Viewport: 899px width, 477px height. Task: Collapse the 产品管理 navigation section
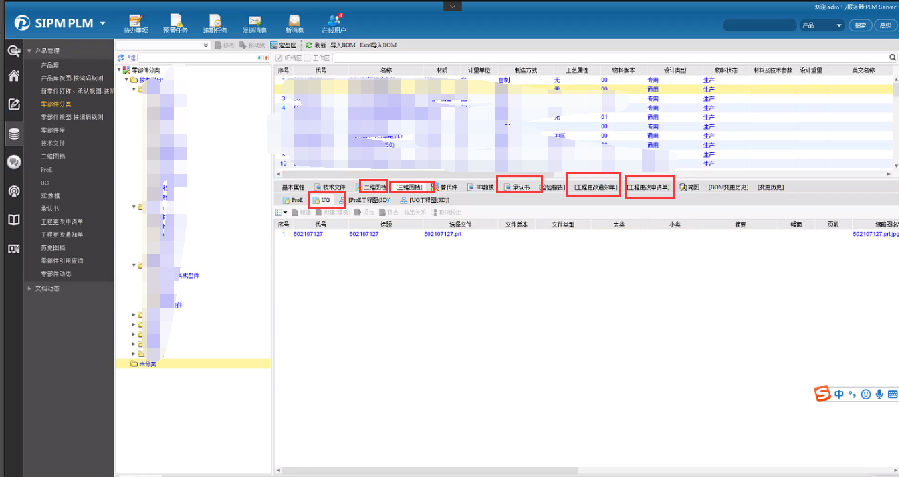coord(29,50)
